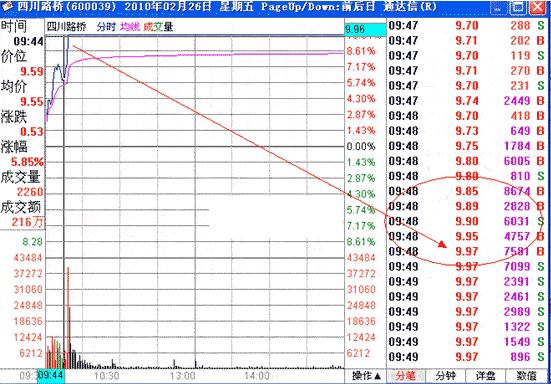Click the 四川路桥 stock name label
551x384 pixels.
click(66, 27)
